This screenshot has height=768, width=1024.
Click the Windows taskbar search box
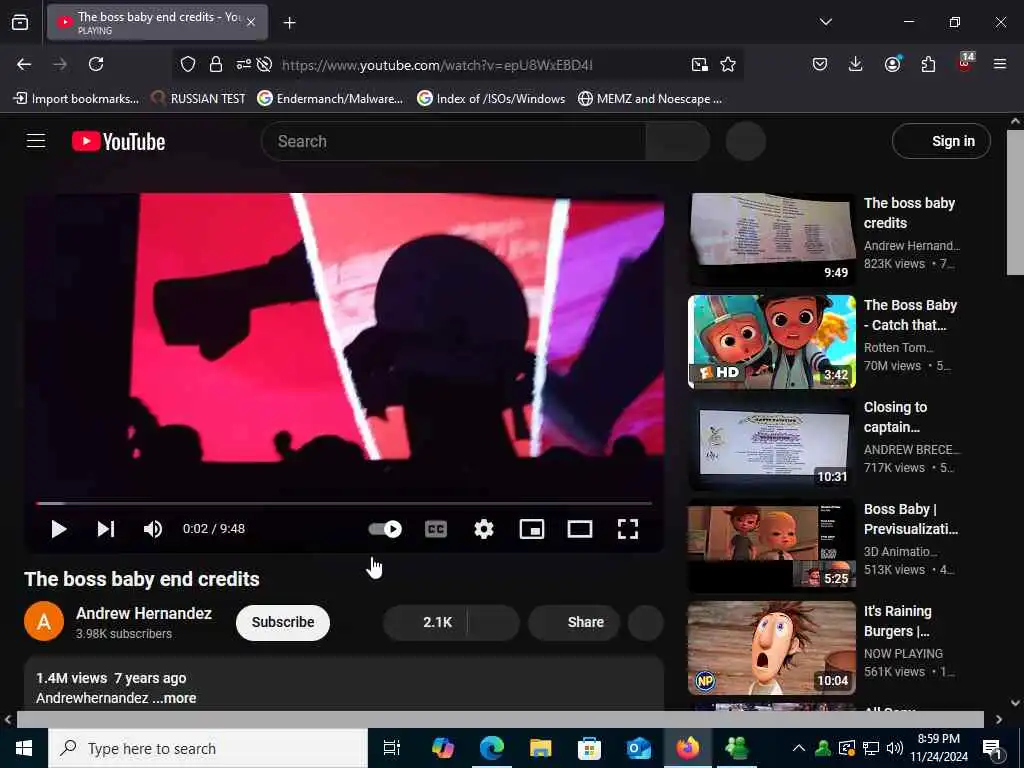click(x=208, y=748)
